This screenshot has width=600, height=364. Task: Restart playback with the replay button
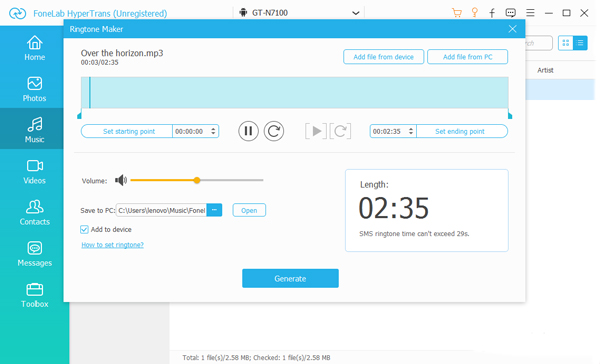click(x=274, y=131)
